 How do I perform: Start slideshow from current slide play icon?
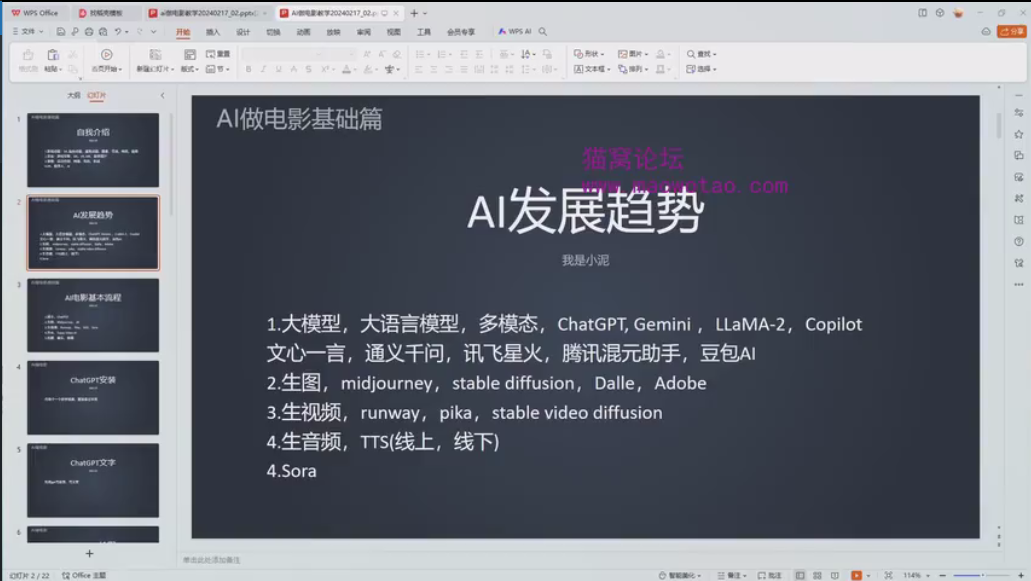[107, 55]
